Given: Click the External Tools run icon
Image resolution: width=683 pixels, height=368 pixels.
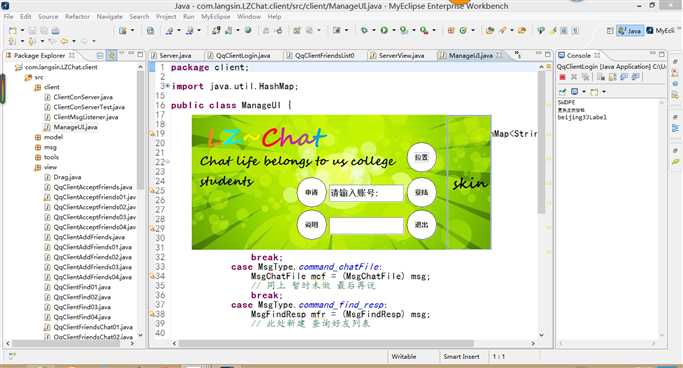Looking at the screenshot, I should pyautogui.click(x=424, y=30).
